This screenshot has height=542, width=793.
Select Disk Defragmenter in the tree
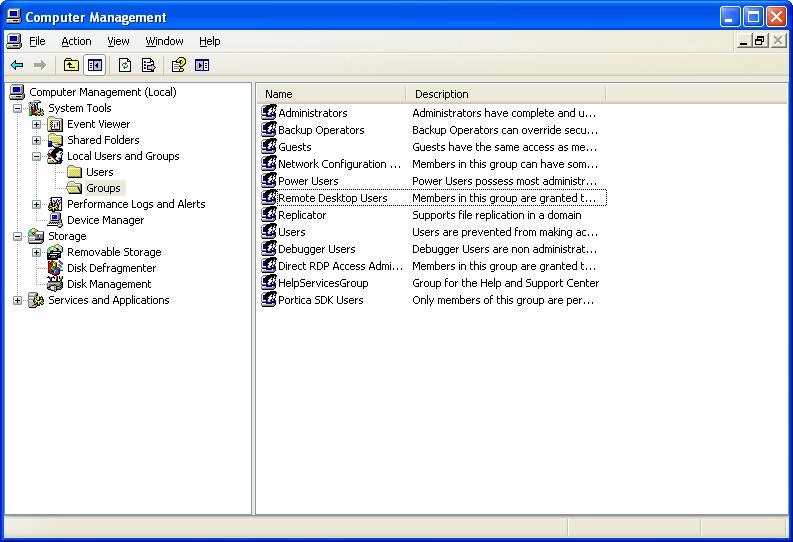pos(111,268)
